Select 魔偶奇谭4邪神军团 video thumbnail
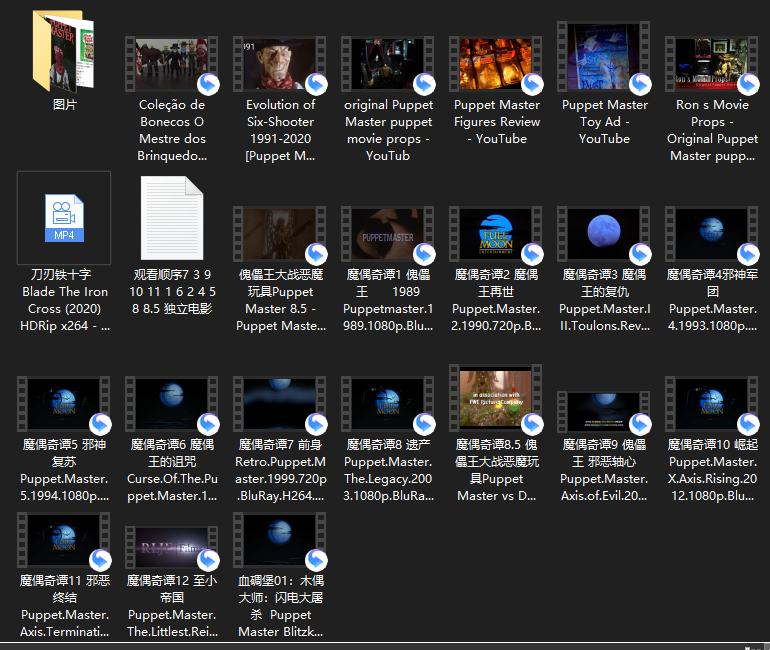Viewport: 770px width, 650px height. tap(712, 234)
